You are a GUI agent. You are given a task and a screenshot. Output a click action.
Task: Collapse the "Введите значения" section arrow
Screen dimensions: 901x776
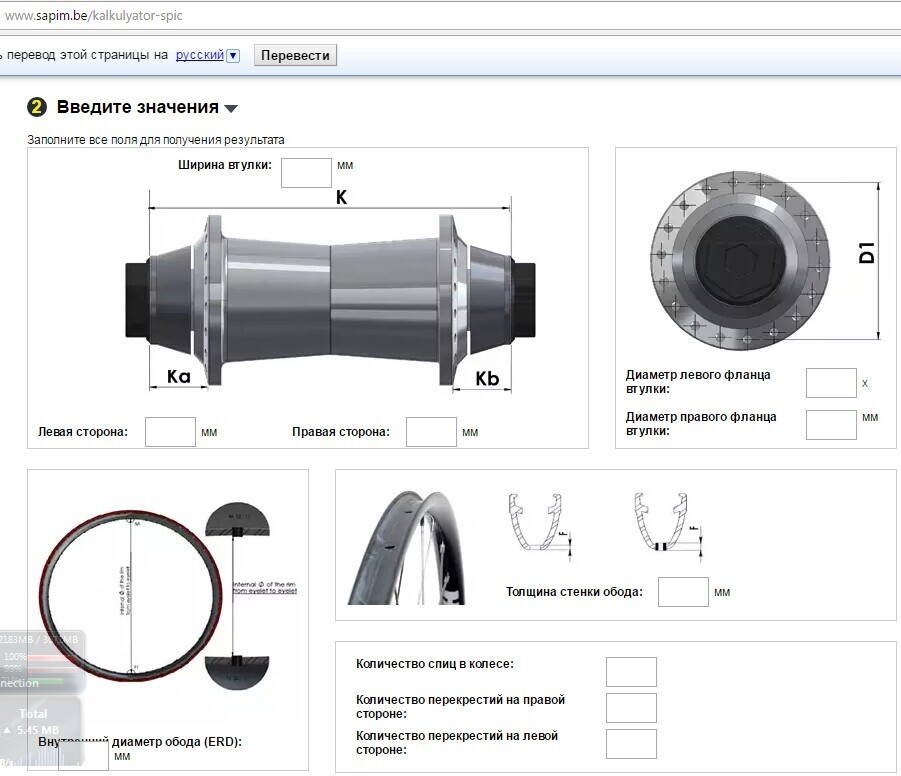click(x=231, y=109)
